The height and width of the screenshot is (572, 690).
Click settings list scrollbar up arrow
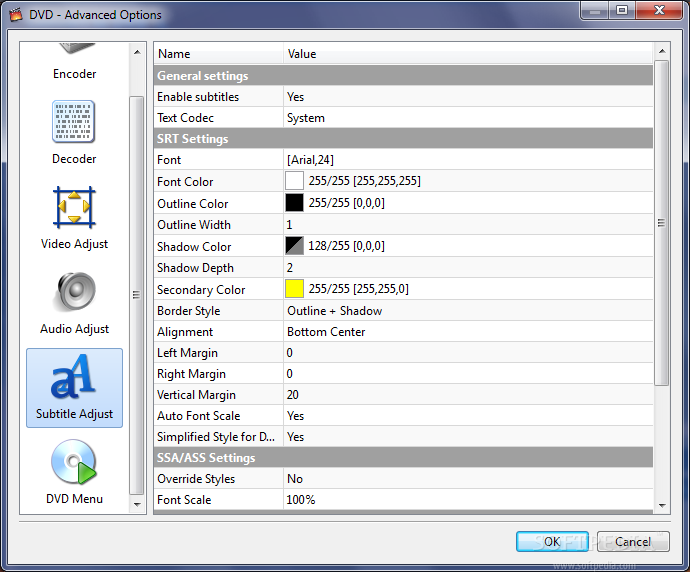point(662,51)
